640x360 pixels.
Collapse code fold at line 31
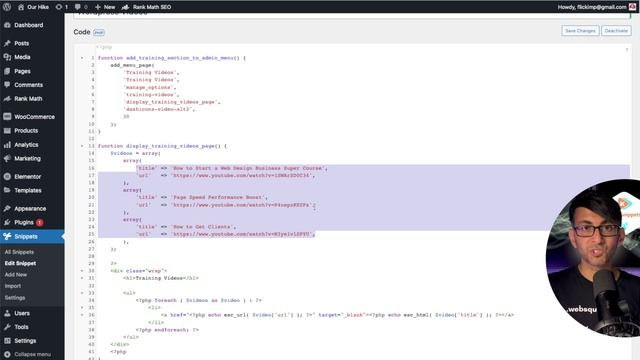[82, 278]
